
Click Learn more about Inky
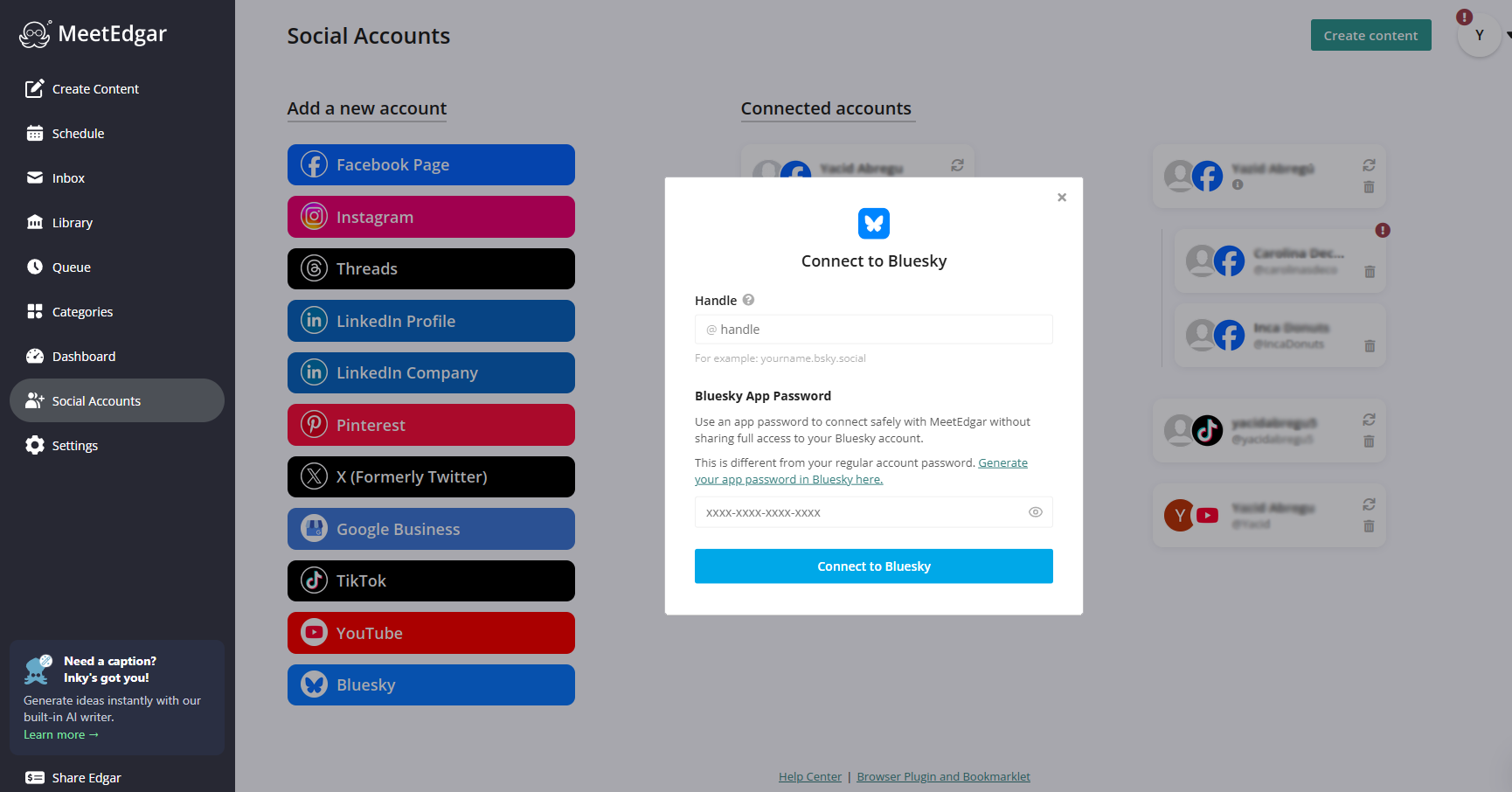coord(61,734)
